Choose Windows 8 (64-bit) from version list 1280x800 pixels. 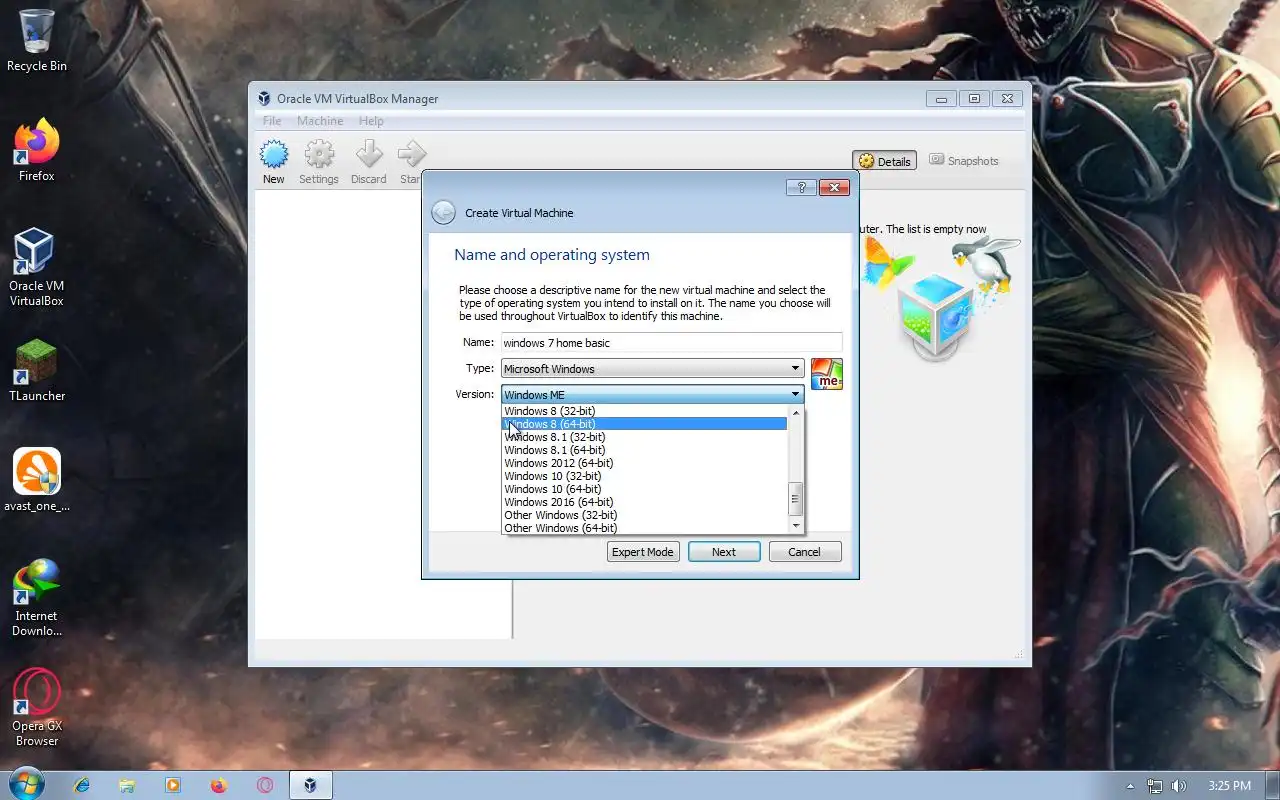(x=645, y=424)
